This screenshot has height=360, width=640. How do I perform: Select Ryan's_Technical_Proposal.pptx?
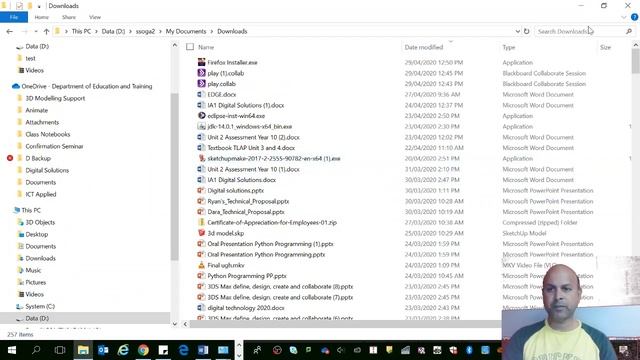point(248,201)
